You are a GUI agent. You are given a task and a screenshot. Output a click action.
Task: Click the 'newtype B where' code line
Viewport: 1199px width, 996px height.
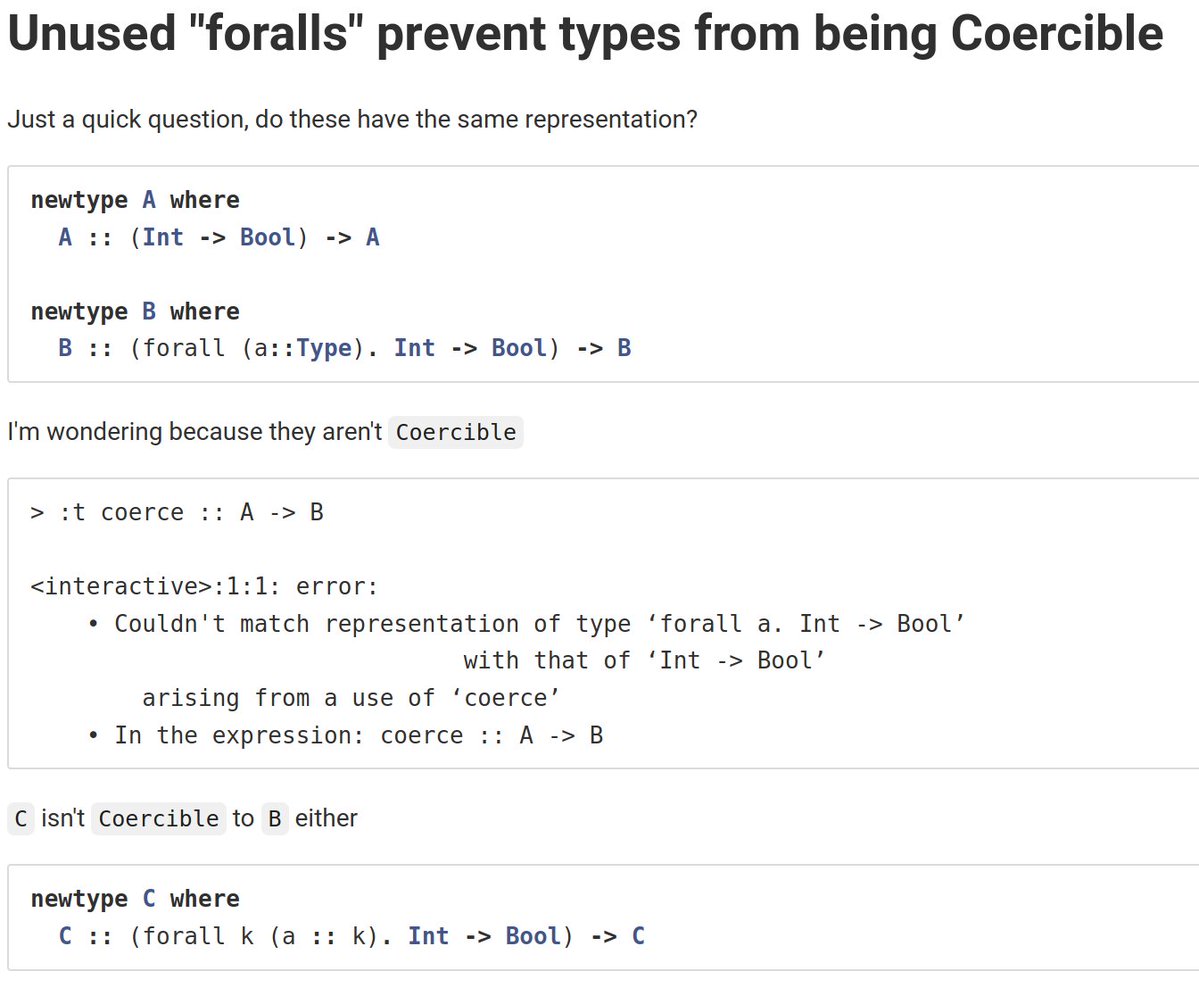[135, 311]
